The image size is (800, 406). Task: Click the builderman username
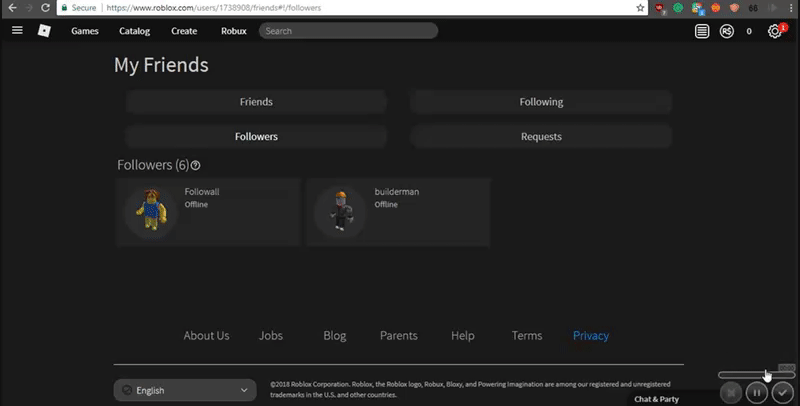(x=396, y=192)
